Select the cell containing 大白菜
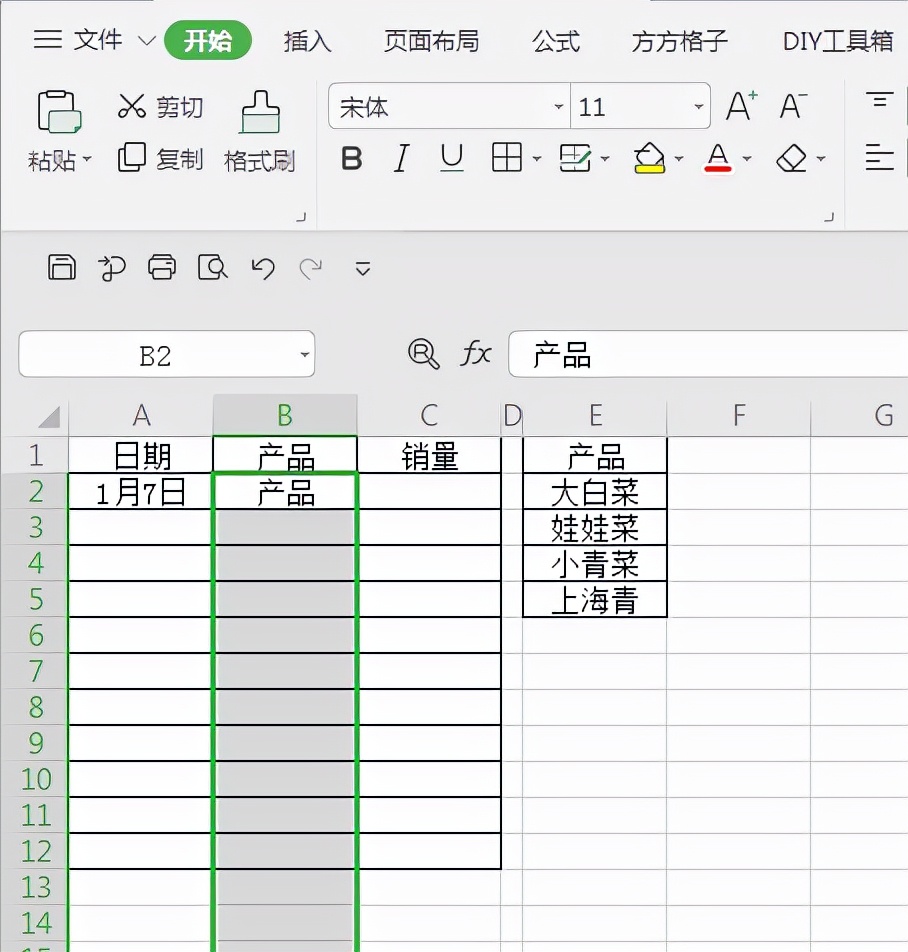Image resolution: width=908 pixels, height=952 pixels. coord(595,490)
